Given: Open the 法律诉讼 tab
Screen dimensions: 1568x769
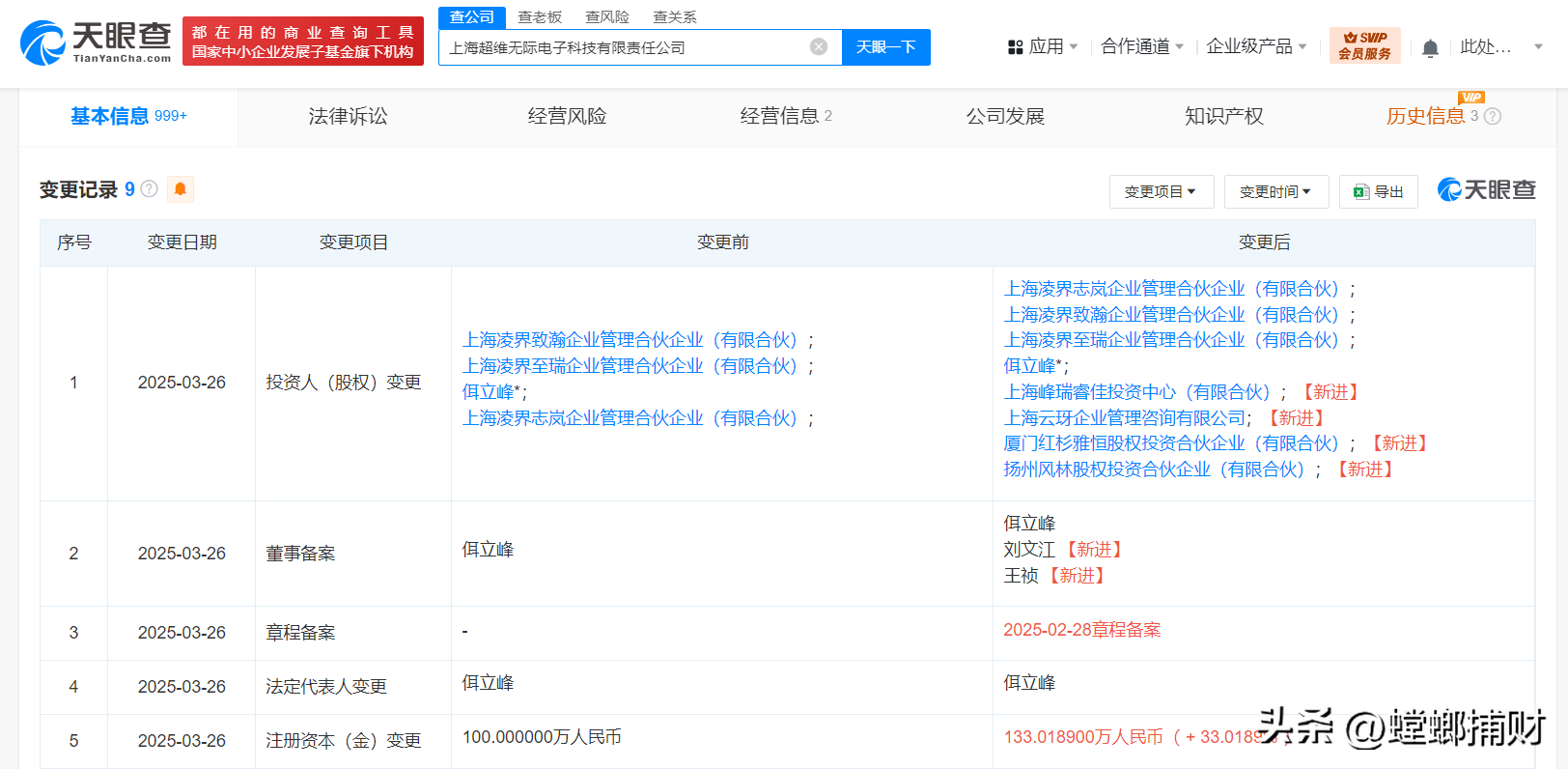Looking at the screenshot, I should pyautogui.click(x=348, y=116).
